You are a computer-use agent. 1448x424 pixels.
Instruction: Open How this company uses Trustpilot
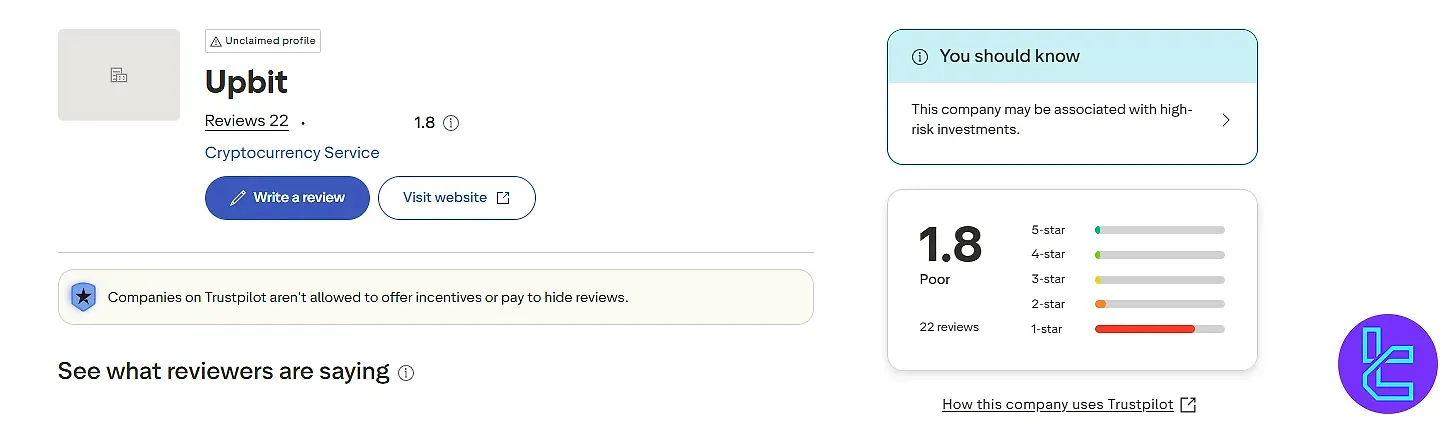[1057, 405]
